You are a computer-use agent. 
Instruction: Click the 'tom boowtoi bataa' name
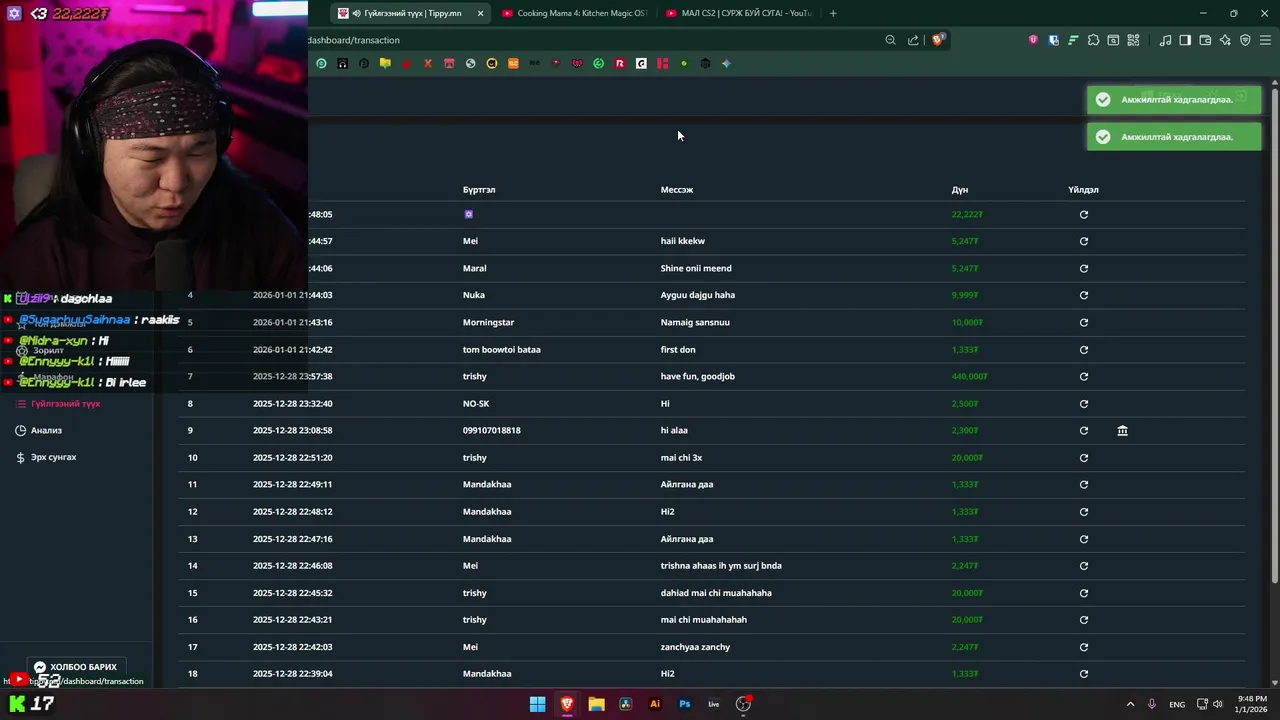[x=502, y=350]
